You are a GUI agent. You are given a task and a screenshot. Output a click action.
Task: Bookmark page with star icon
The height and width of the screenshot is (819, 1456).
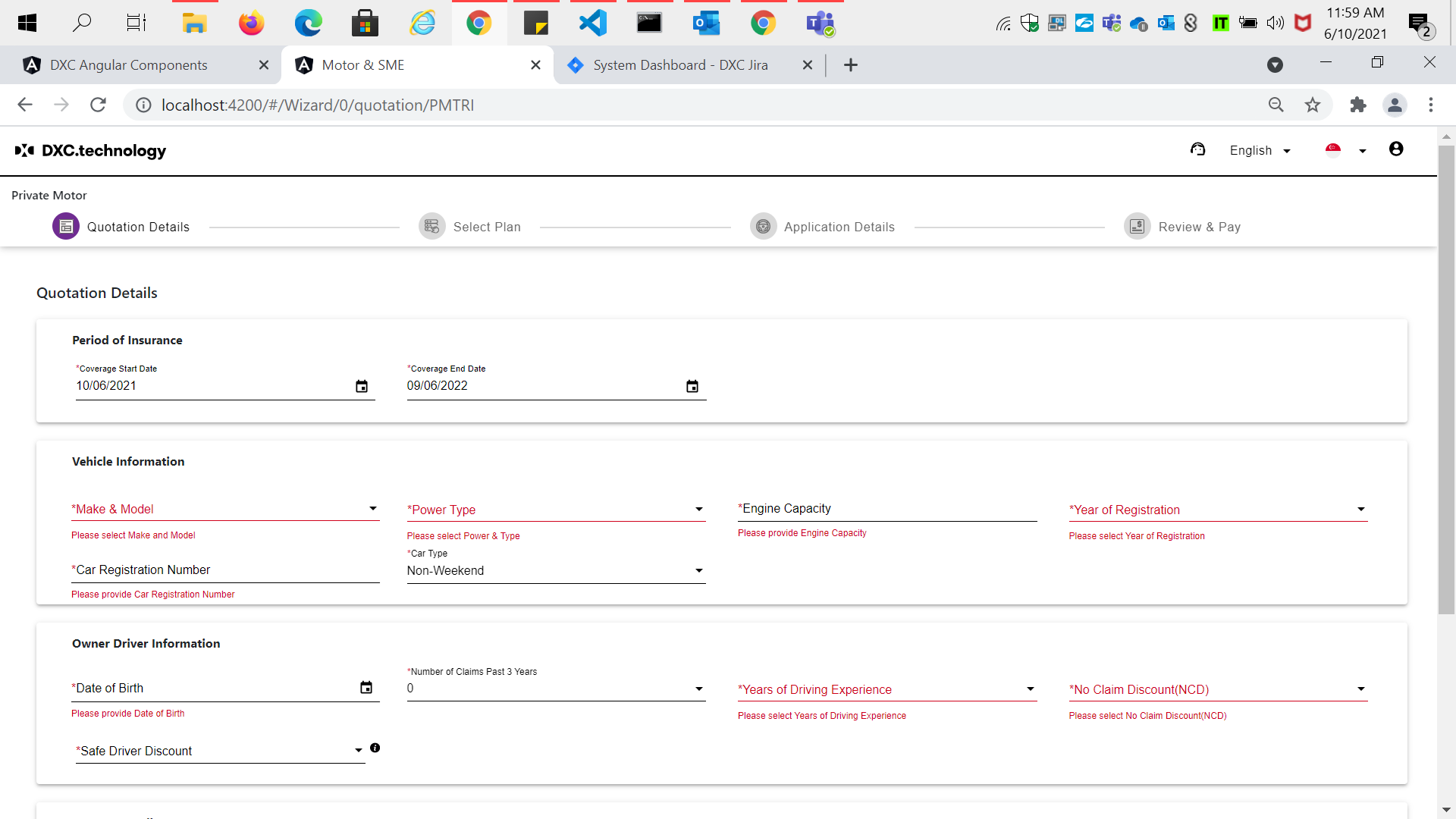click(x=1313, y=105)
